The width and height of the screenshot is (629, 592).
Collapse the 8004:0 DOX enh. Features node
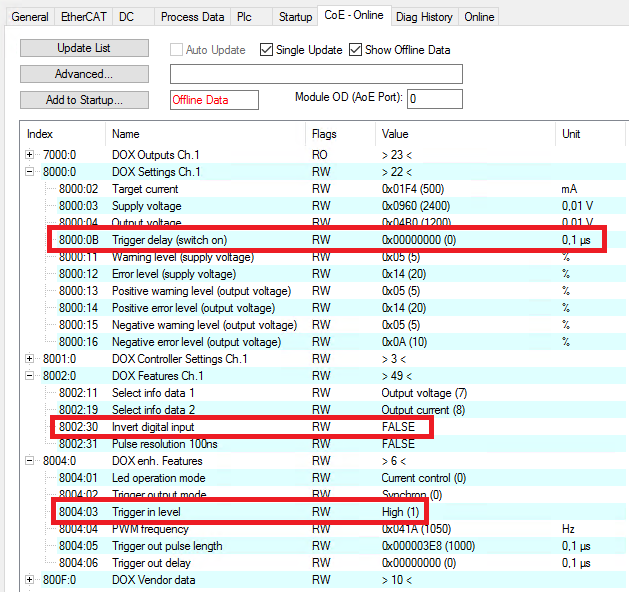tap(29, 461)
